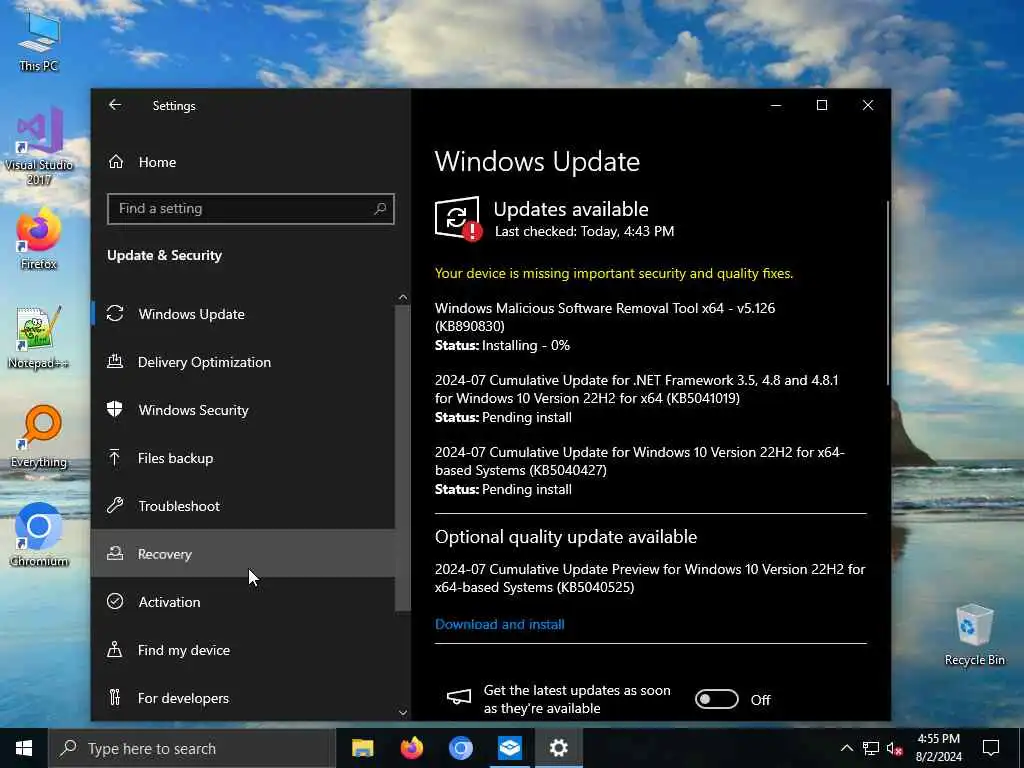Go back using the Settings back arrow
This screenshot has height=768, width=1024.
tap(115, 105)
